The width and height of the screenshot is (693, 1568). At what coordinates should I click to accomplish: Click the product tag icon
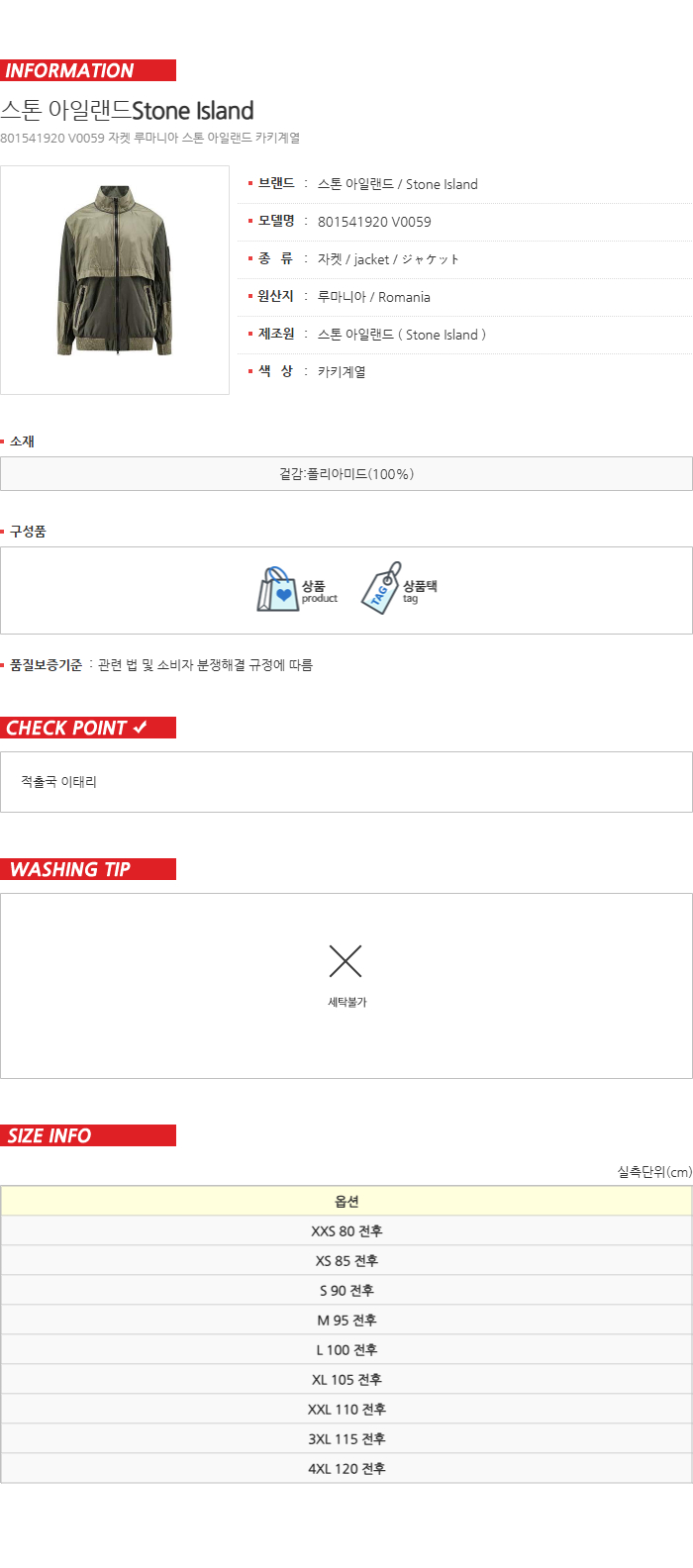tap(381, 588)
